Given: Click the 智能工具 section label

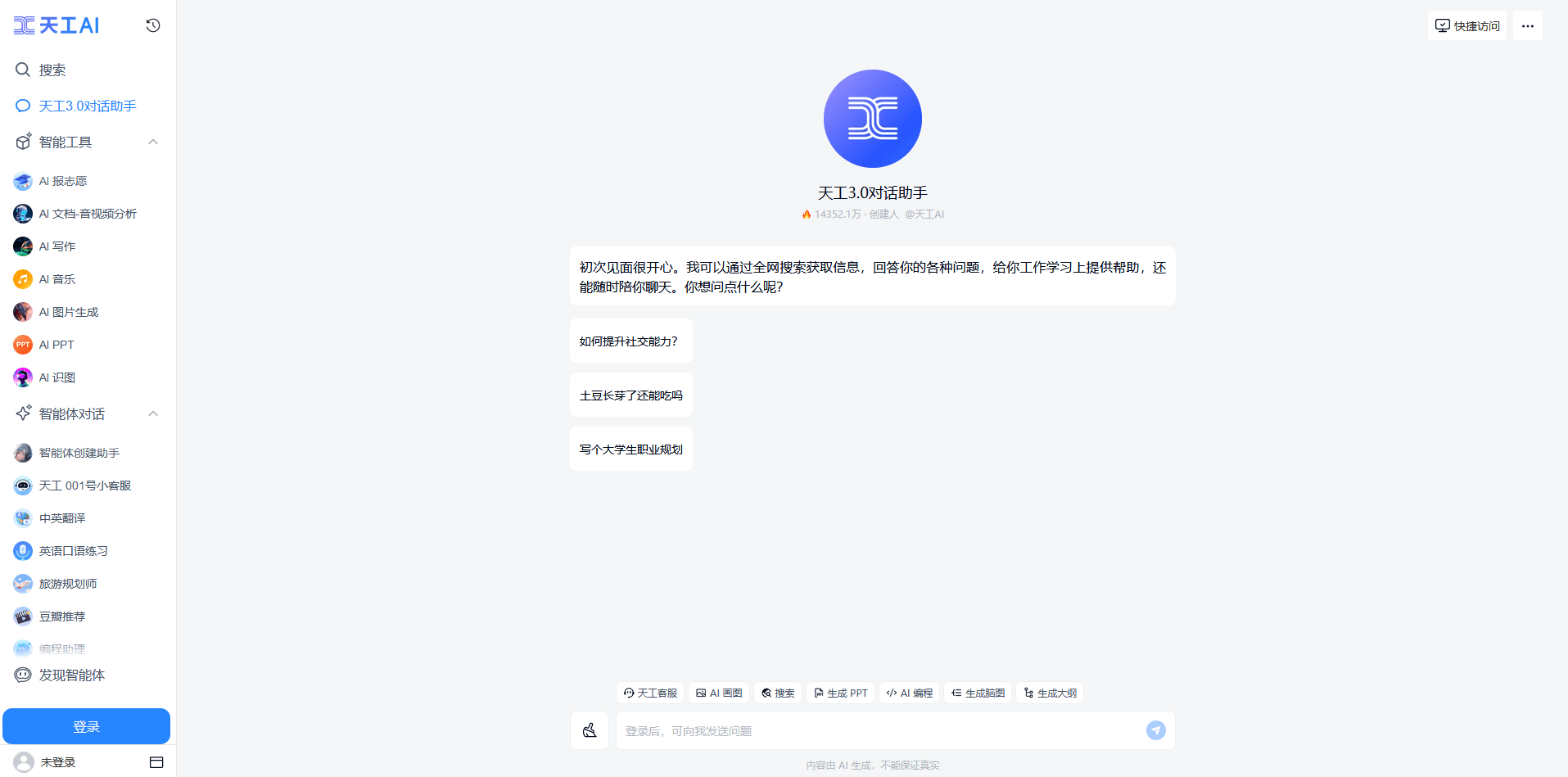Looking at the screenshot, I should pyautogui.click(x=66, y=142).
